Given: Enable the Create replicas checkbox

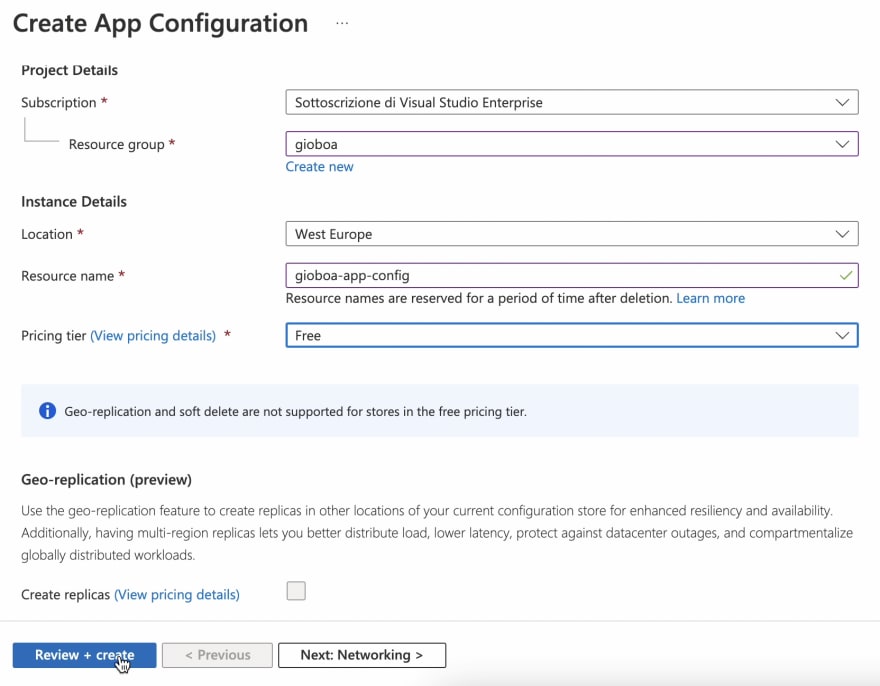Looking at the screenshot, I should point(296,591).
